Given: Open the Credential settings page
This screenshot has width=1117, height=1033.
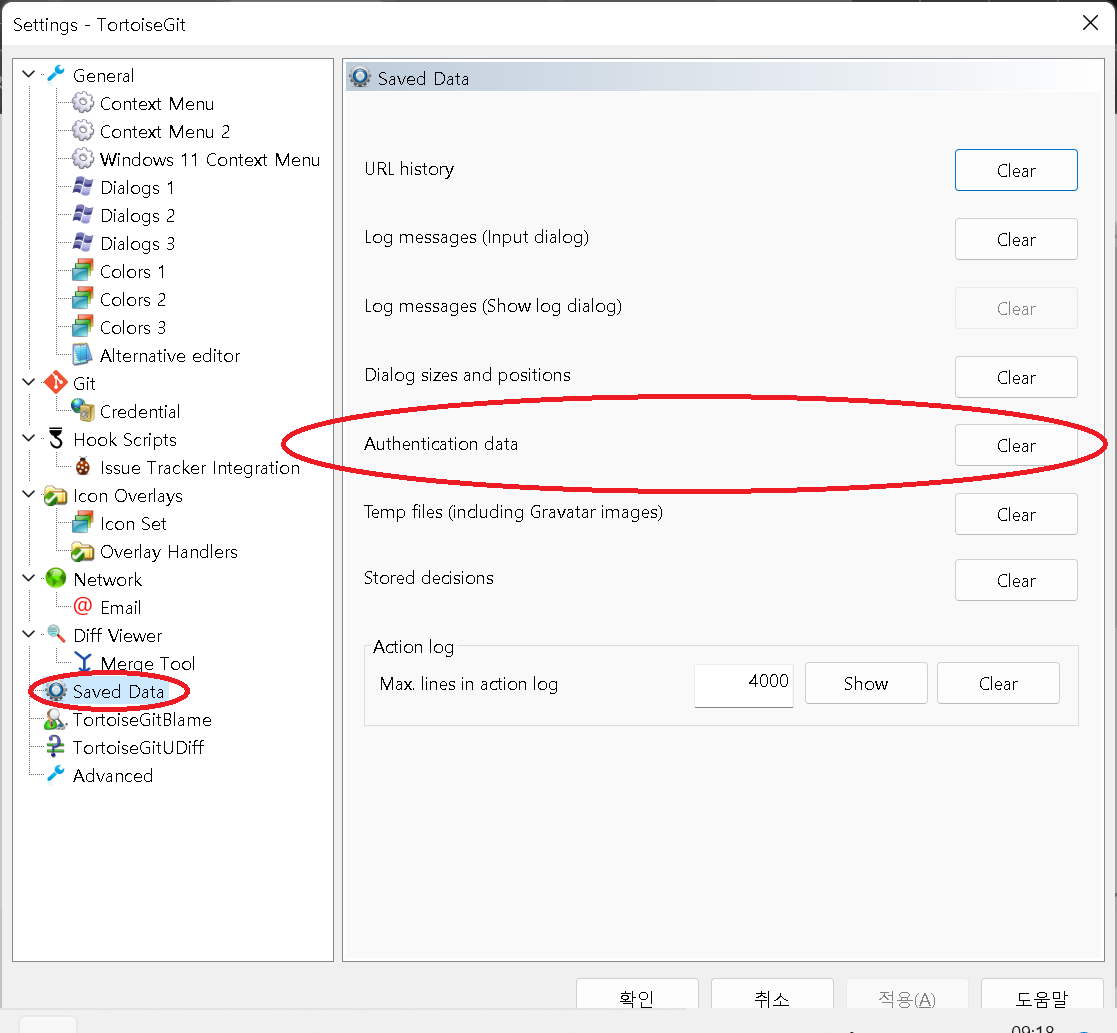Looking at the screenshot, I should [140, 411].
